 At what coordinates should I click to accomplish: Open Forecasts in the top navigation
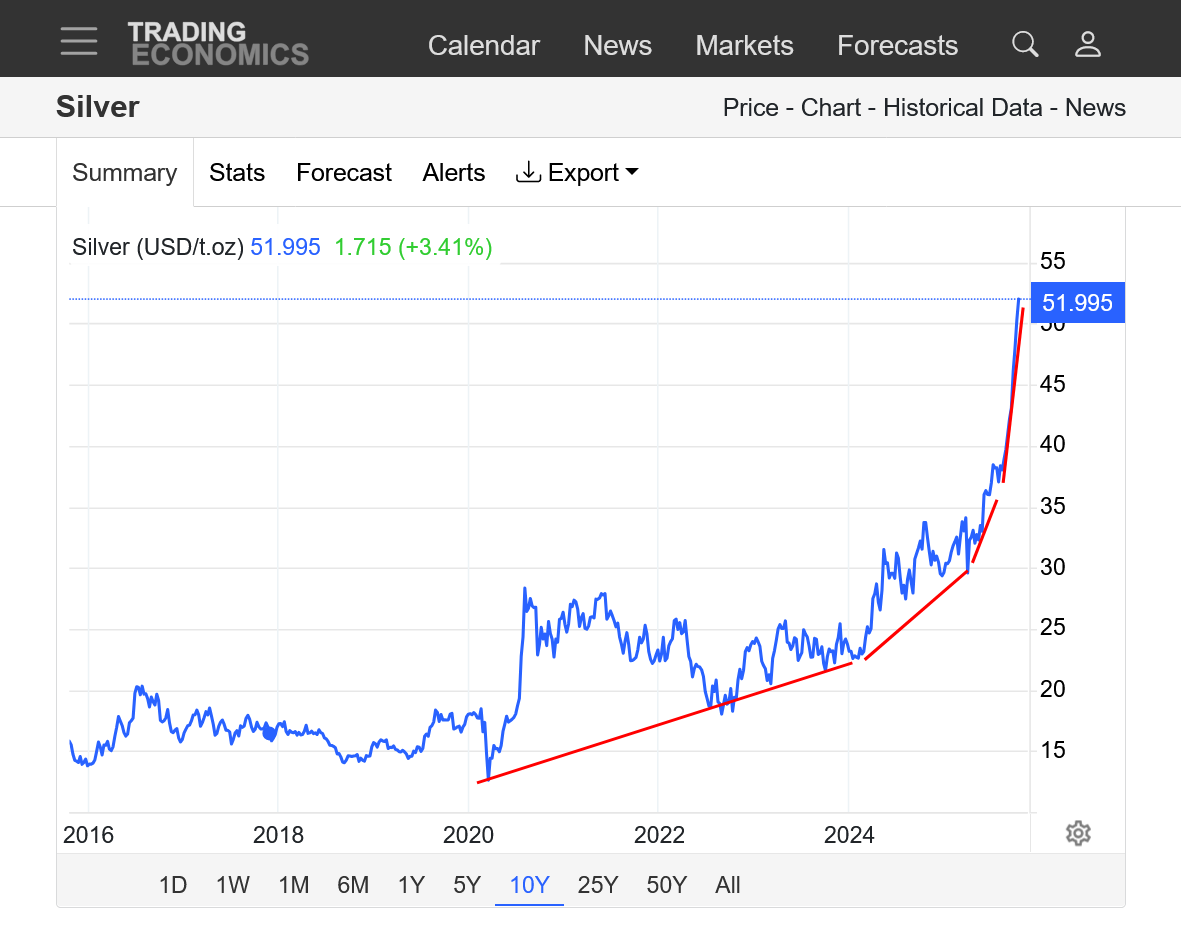point(897,46)
